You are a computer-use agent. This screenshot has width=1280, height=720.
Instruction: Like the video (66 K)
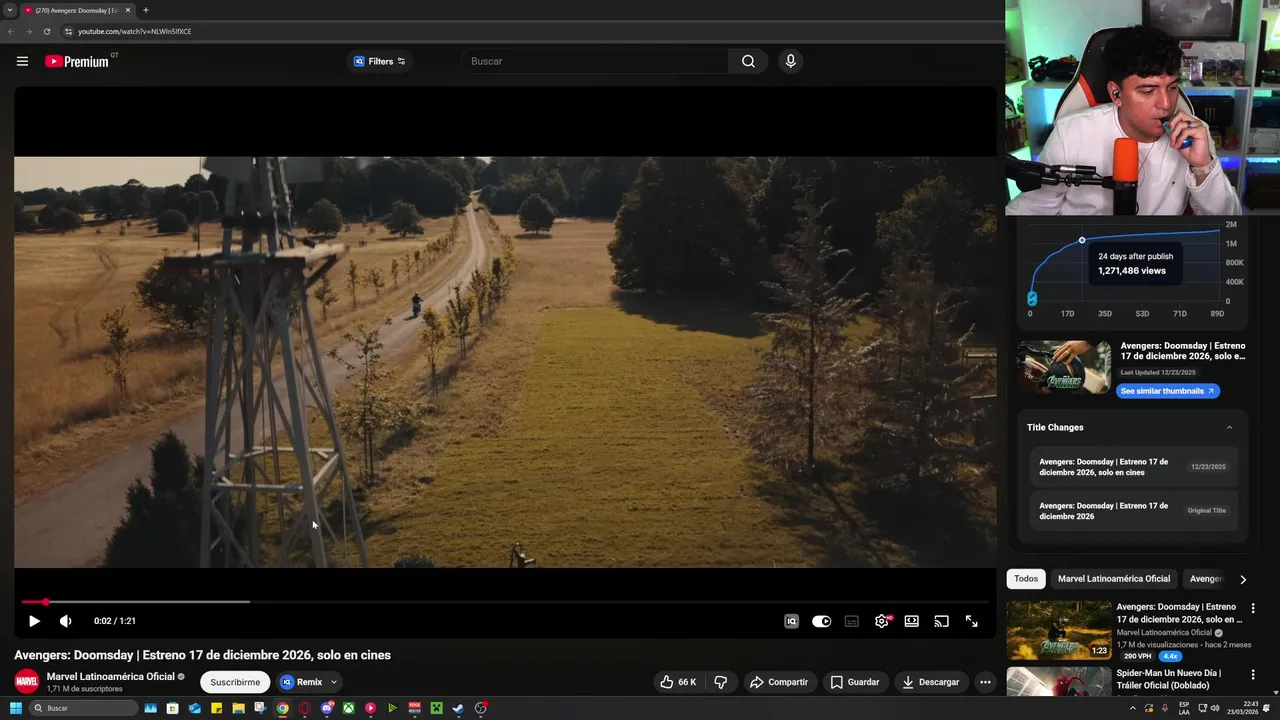[678, 682]
